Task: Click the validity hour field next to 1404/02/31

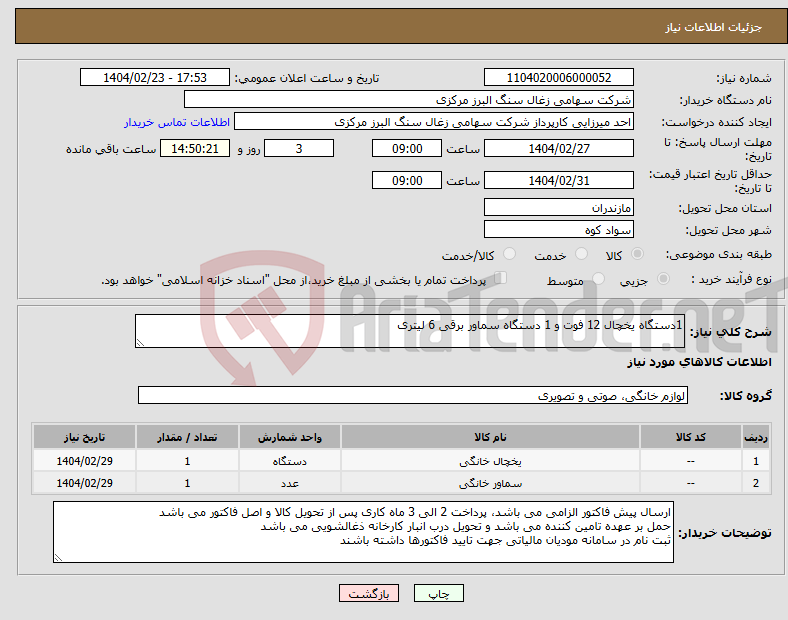Action: click(407, 180)
